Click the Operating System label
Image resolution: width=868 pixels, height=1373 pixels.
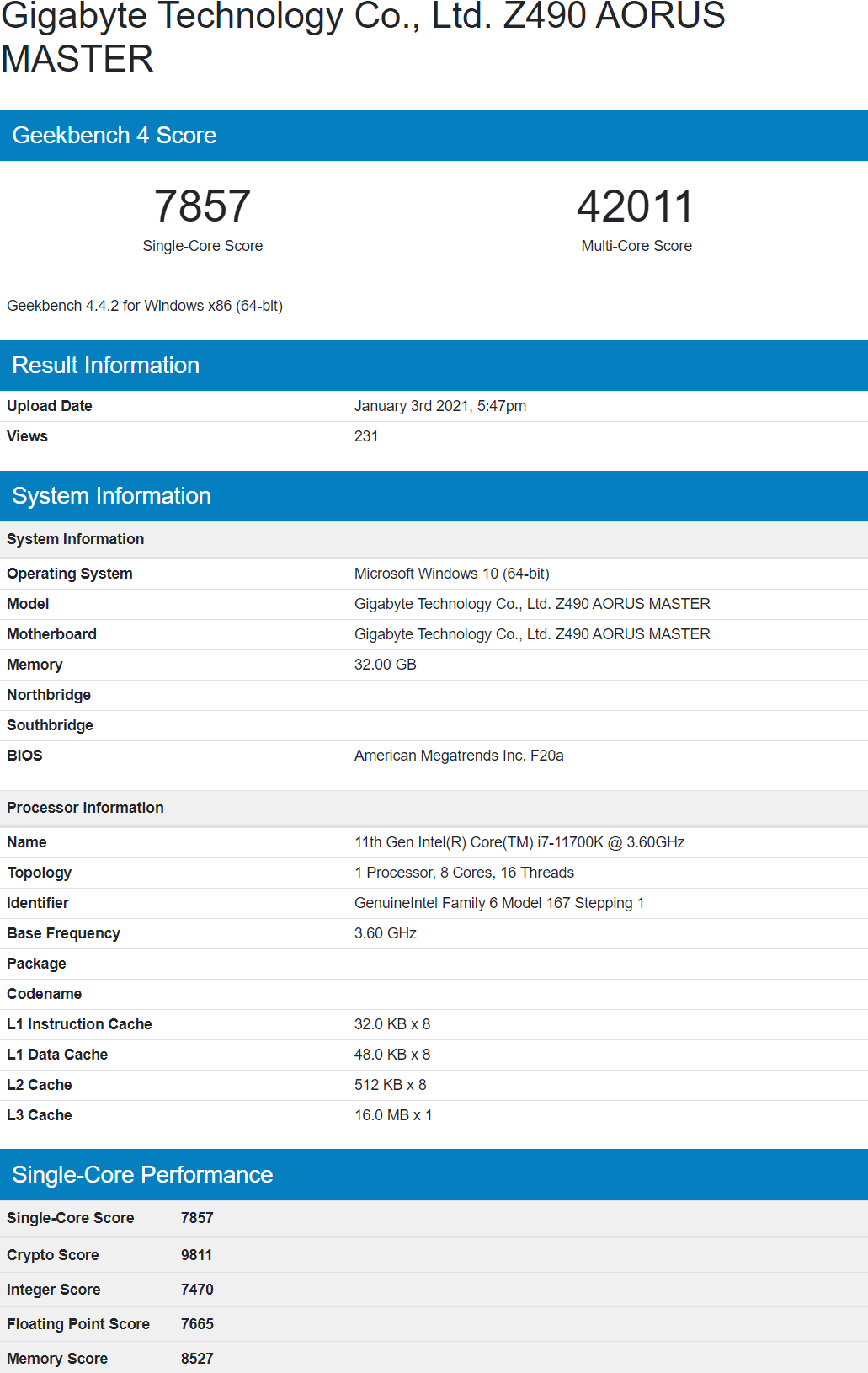click(x=70, y=574)
